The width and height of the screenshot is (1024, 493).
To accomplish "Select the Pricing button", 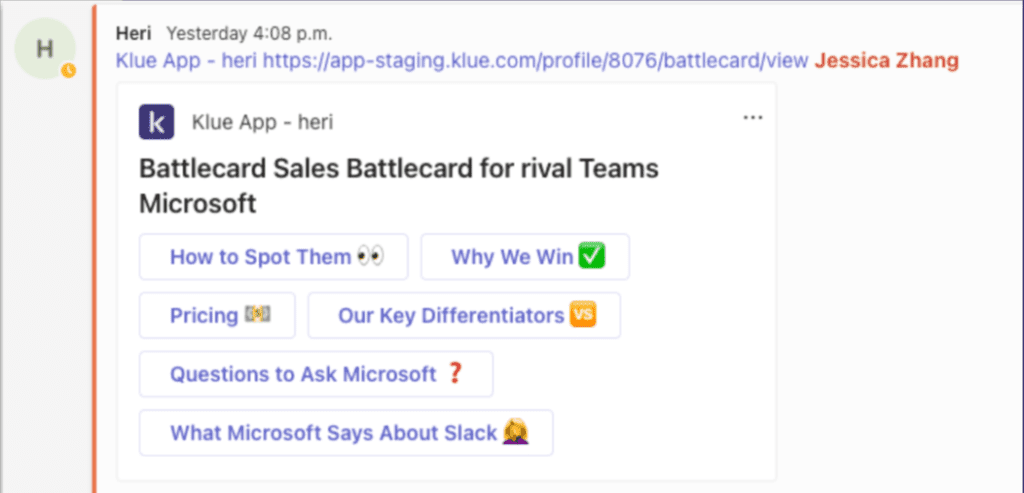I will [x=217, y=315].
